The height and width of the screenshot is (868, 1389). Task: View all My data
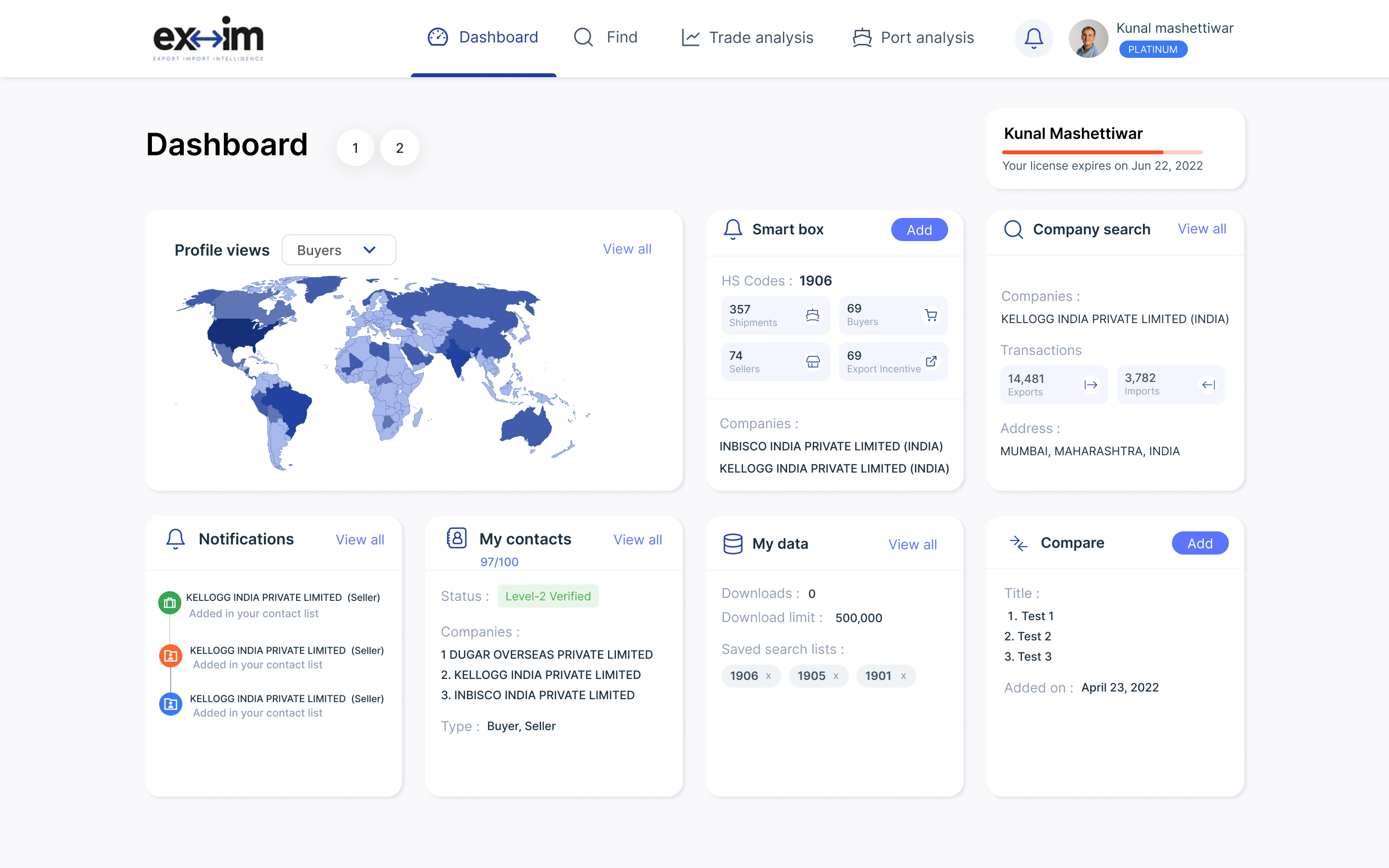coord(912,544)
